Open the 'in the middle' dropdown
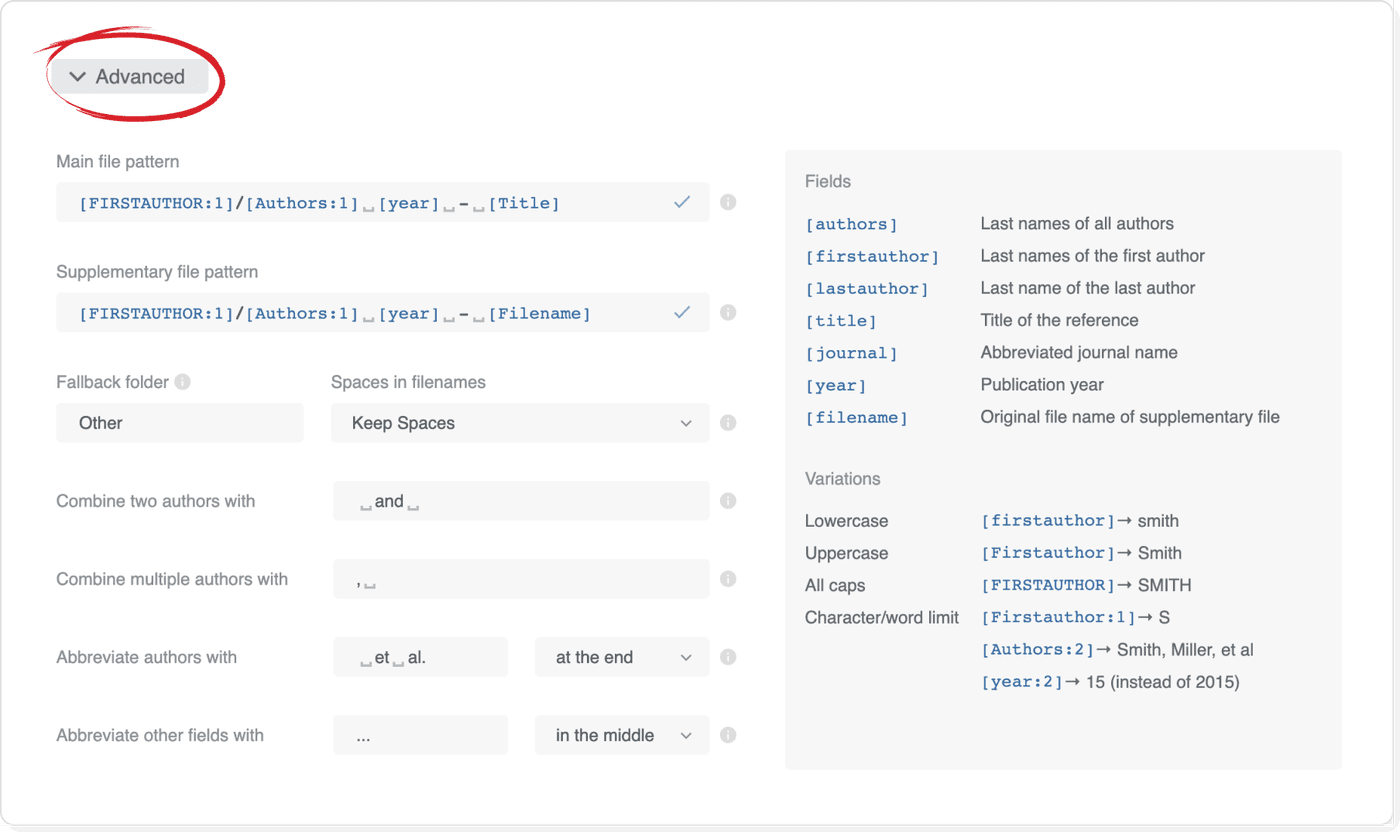The width and height of the screenshot is (1400, 832). click(622, 735)
